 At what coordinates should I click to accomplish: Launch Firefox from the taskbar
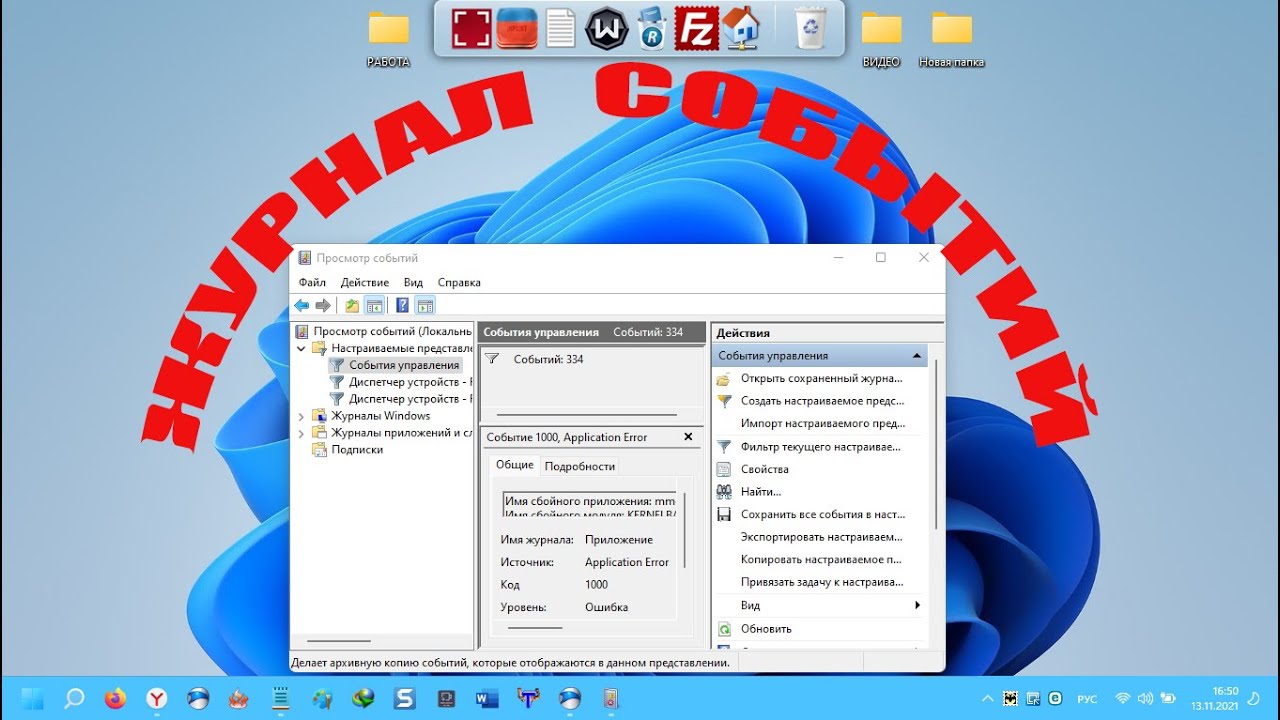(x=116, y=698)
